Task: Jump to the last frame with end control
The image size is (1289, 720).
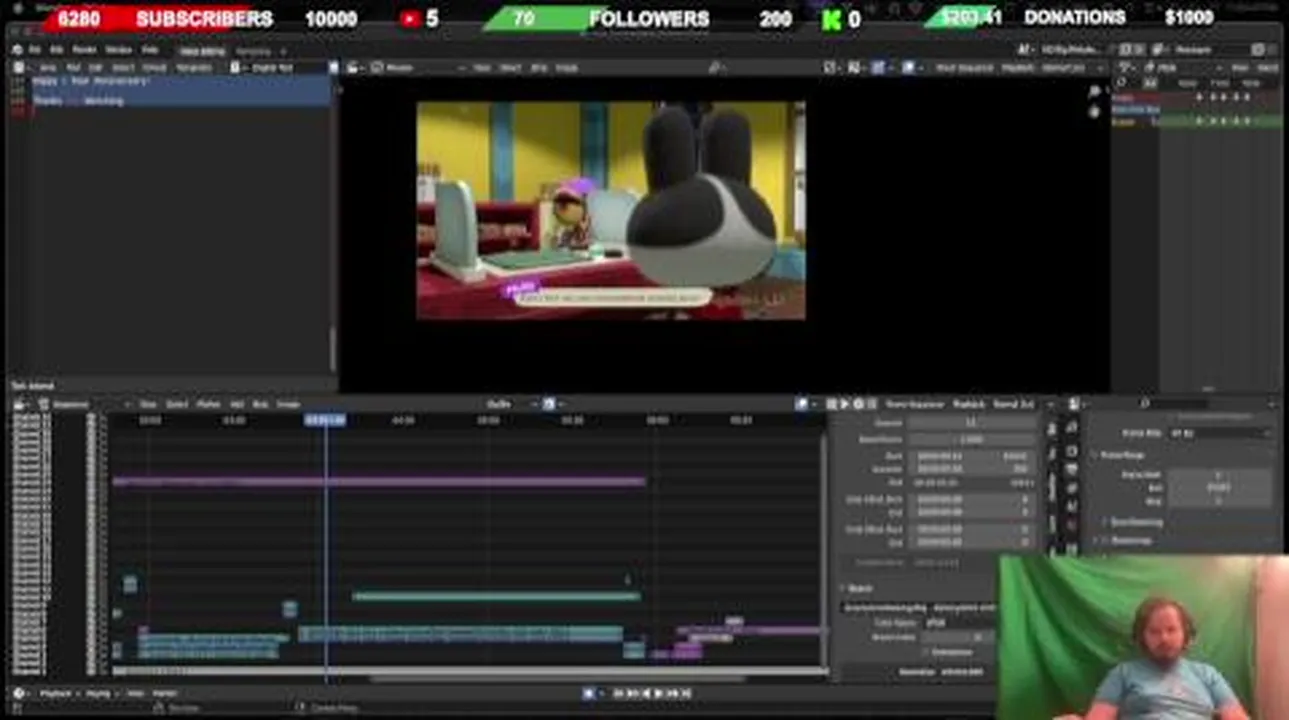Action: tap(686, 693)
